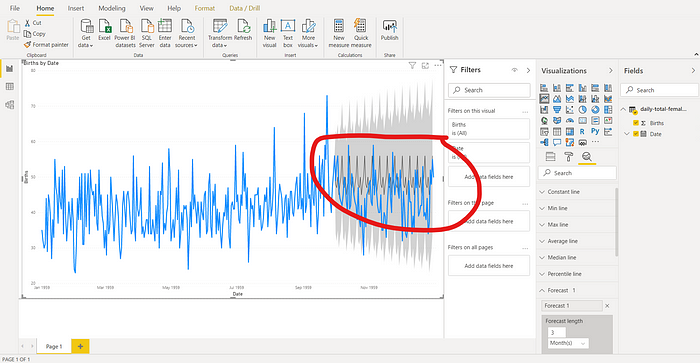Toggle Filters pane visibility eye icon

tap(514, 70)
